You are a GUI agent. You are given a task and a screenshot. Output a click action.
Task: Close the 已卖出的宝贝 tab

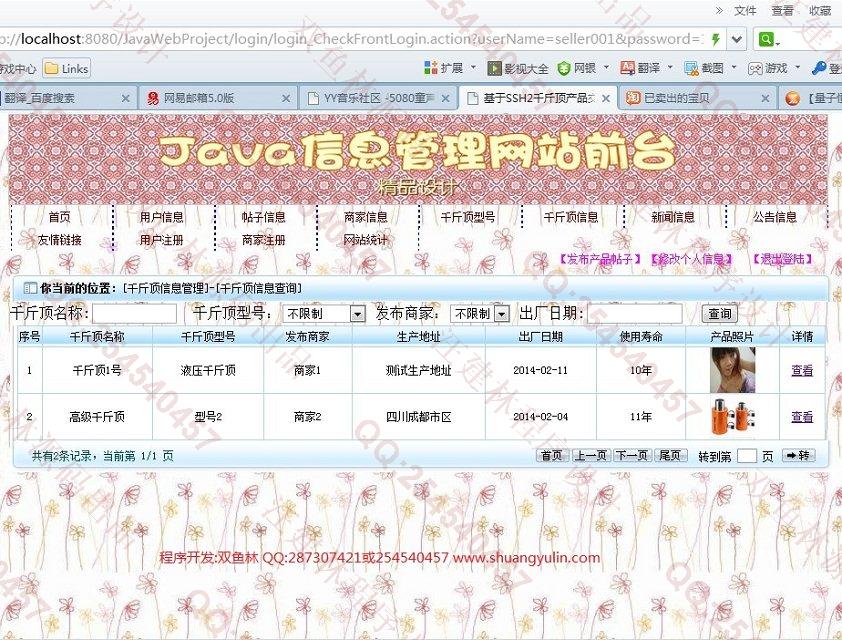(766, 98)
